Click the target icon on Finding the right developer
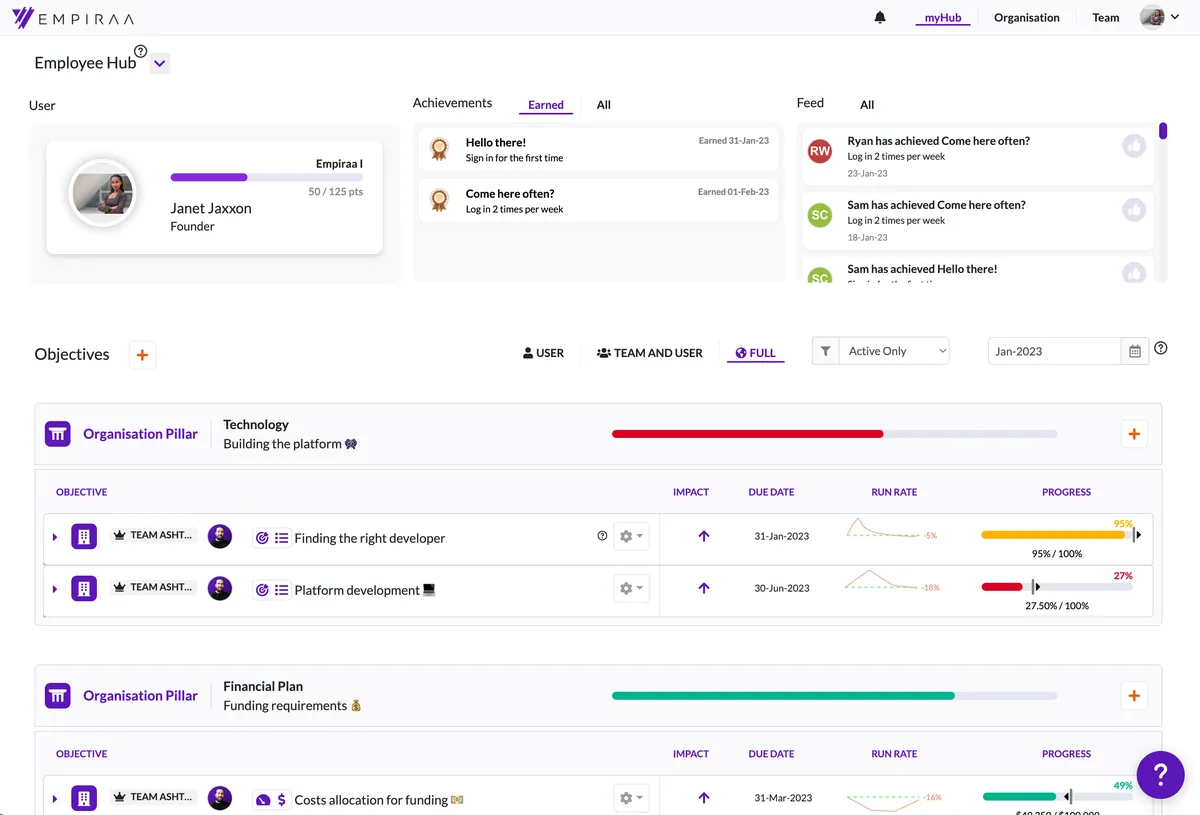 (262, 538)
